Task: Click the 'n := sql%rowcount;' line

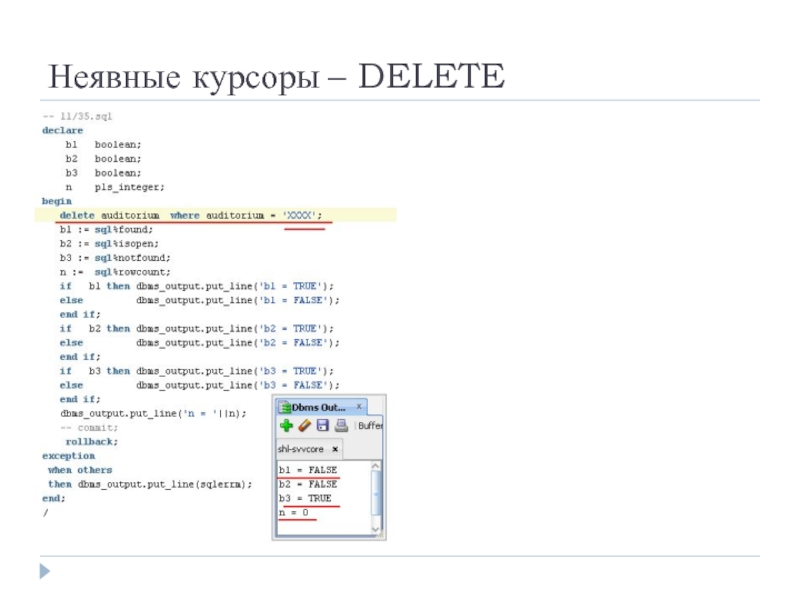Action: [115, 272]
